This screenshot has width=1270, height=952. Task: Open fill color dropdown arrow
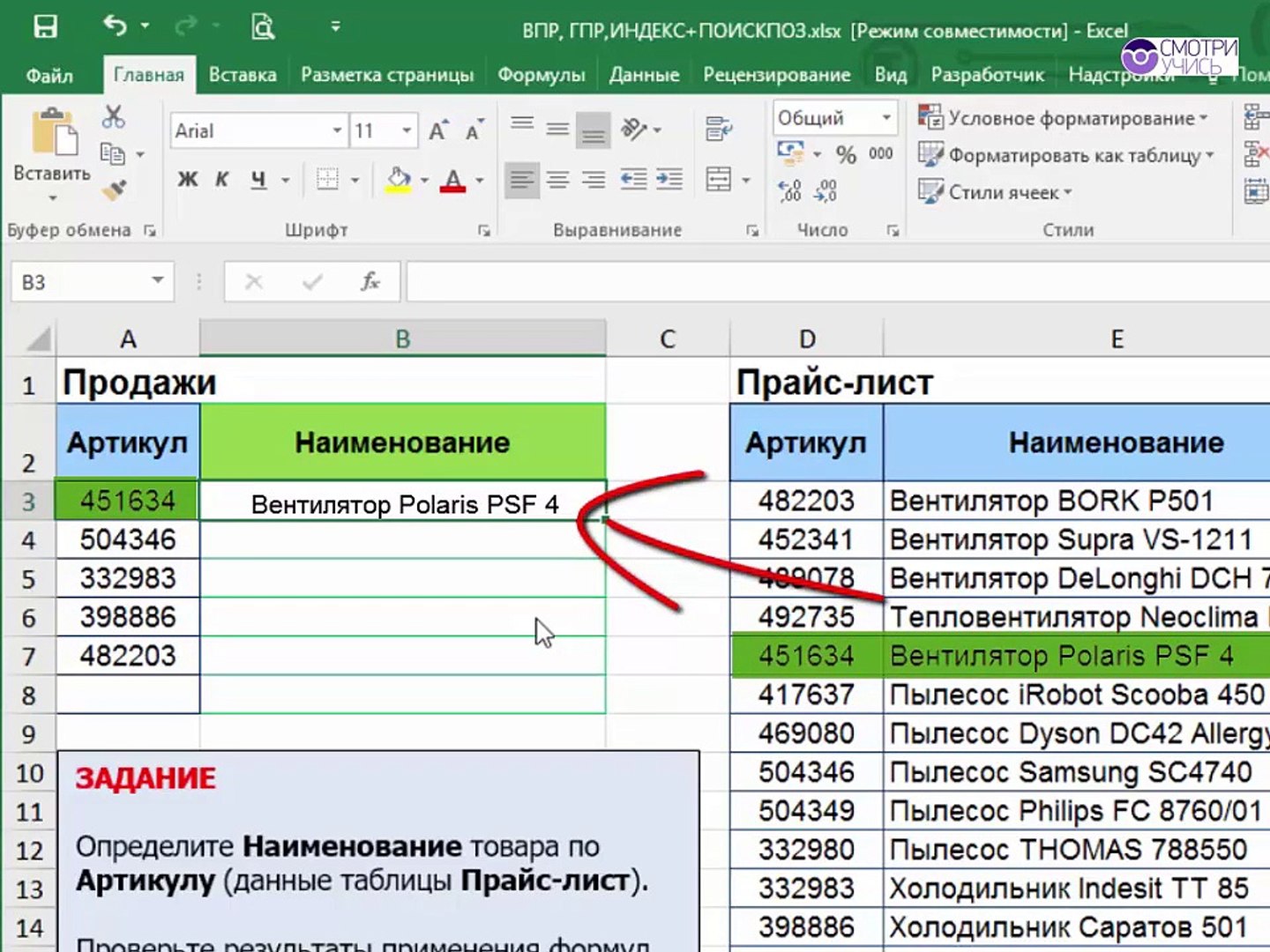click(424, 180)
